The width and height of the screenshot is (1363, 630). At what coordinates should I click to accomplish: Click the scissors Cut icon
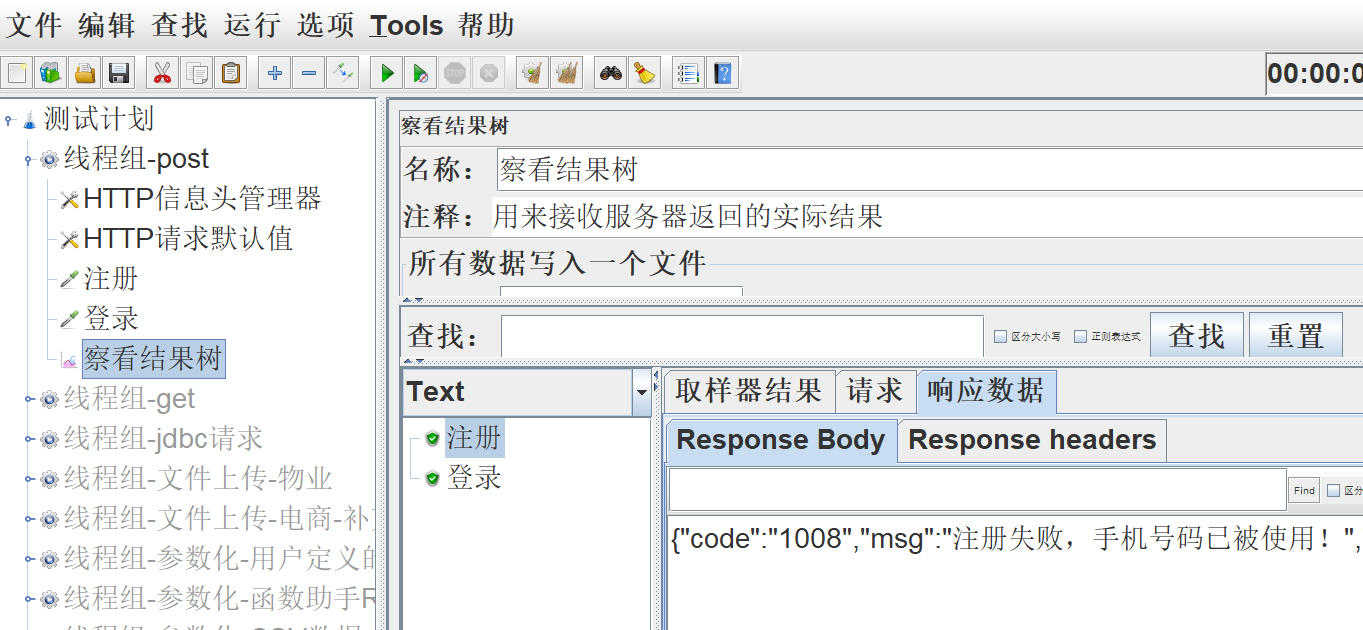click(162, 73)
